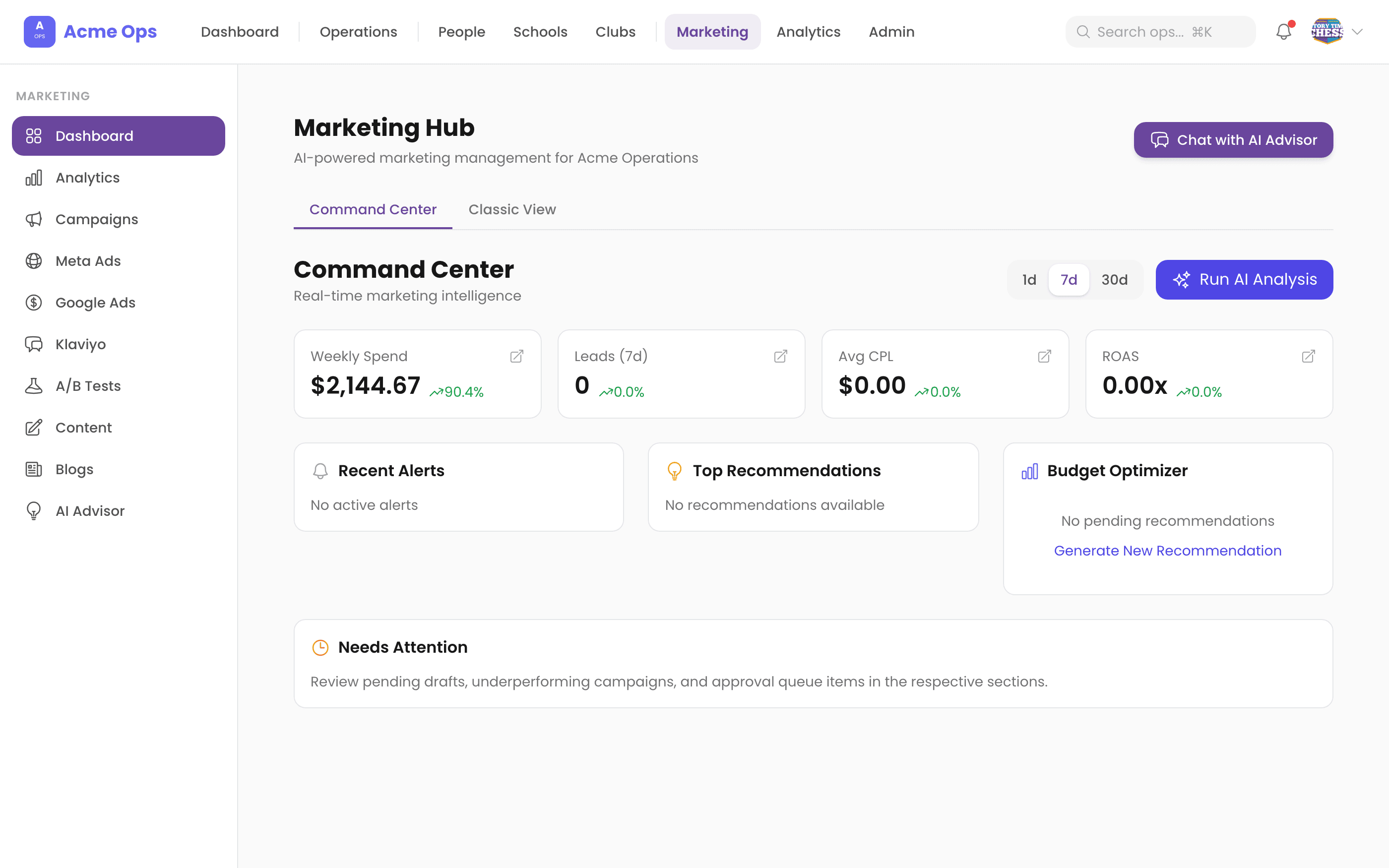The width and height of the screenshot is (1389, 868).
Task: Click the ROAS card external link icon
Action: coord(1308,356)
